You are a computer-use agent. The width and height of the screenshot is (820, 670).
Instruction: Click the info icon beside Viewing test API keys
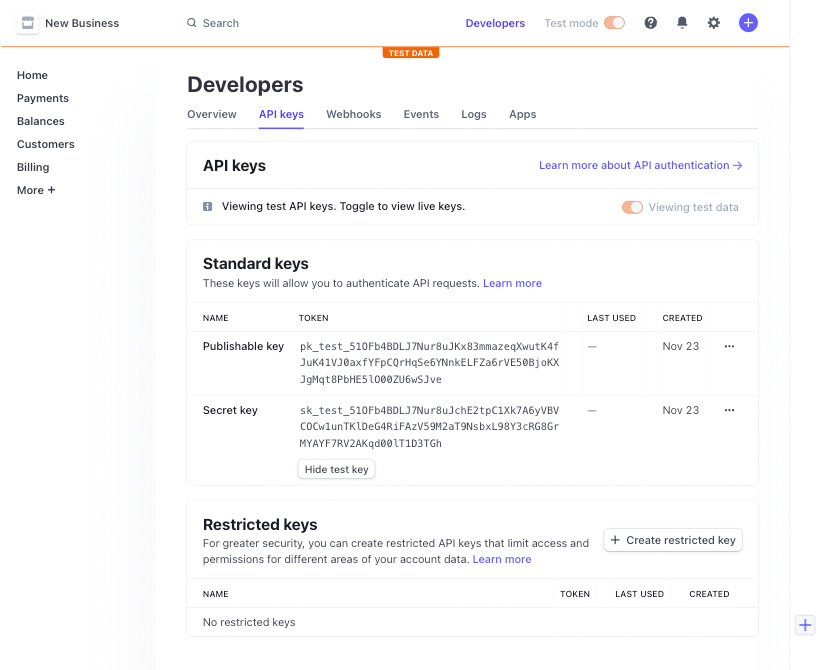(208, 207)
